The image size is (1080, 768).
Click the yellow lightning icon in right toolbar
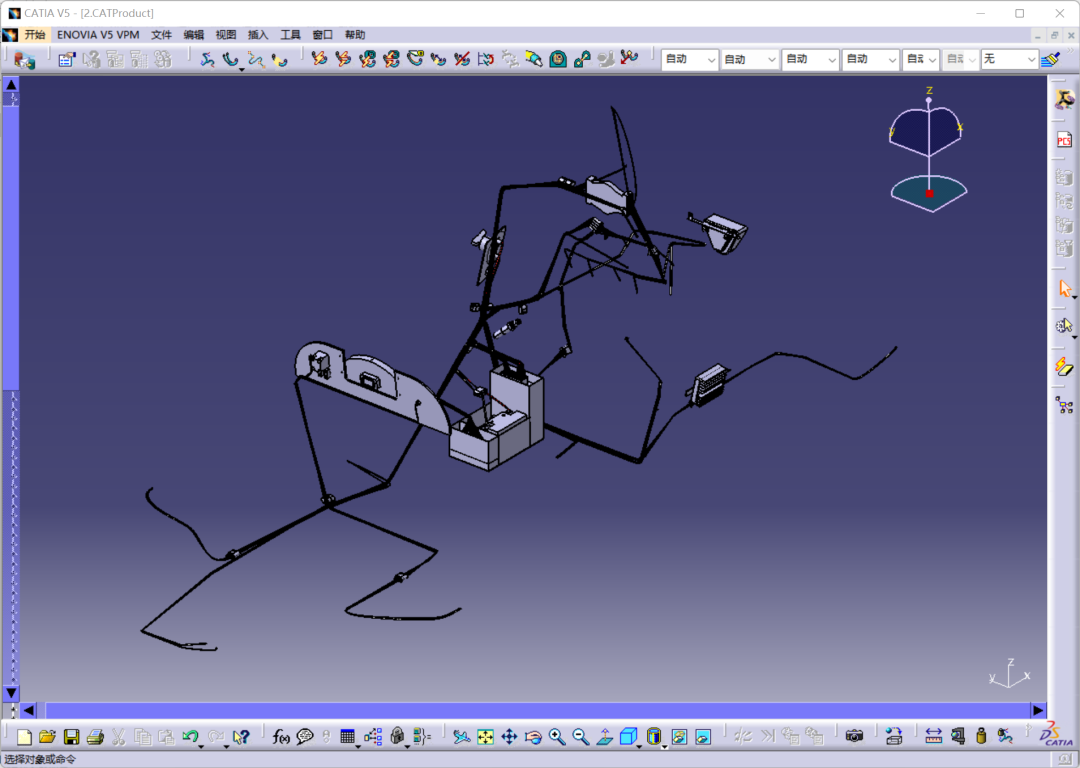tap(1064, 367)
